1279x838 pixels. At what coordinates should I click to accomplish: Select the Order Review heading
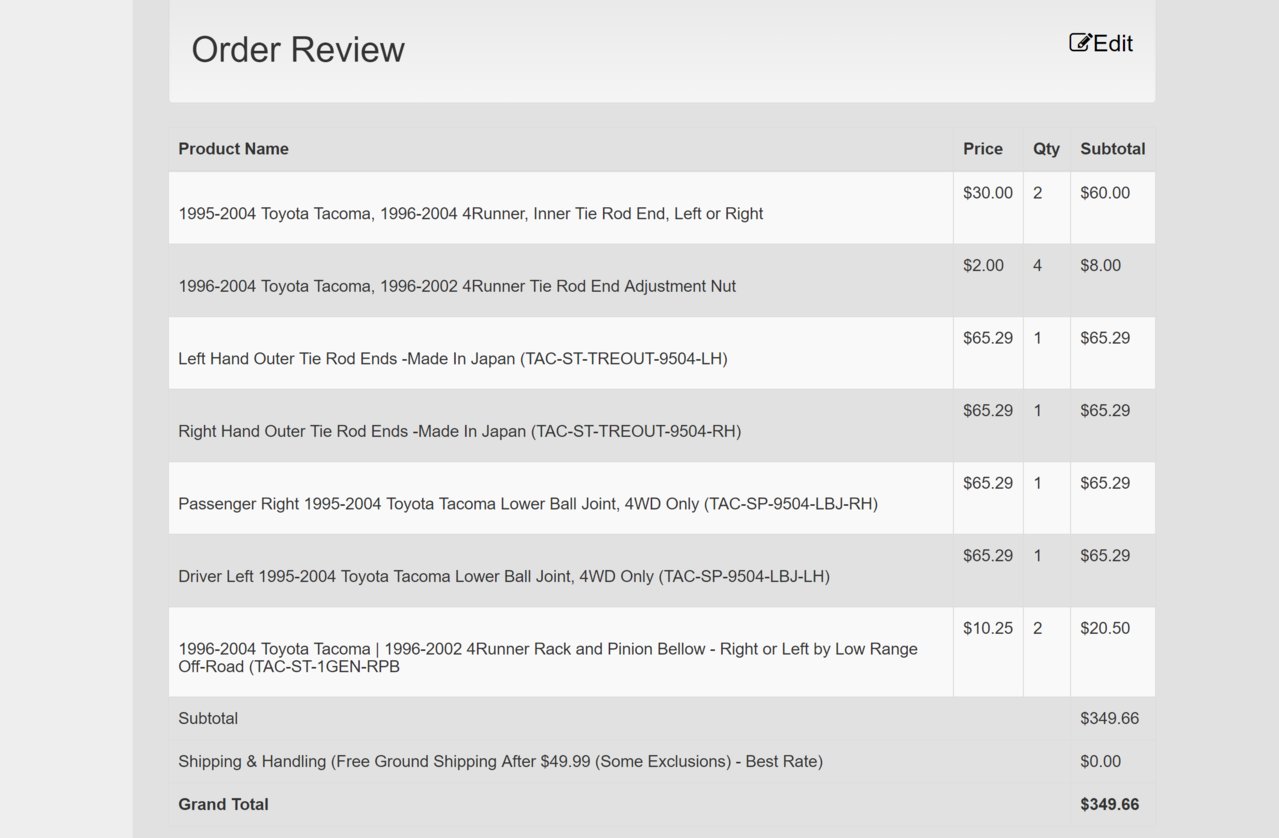point(298,49)
